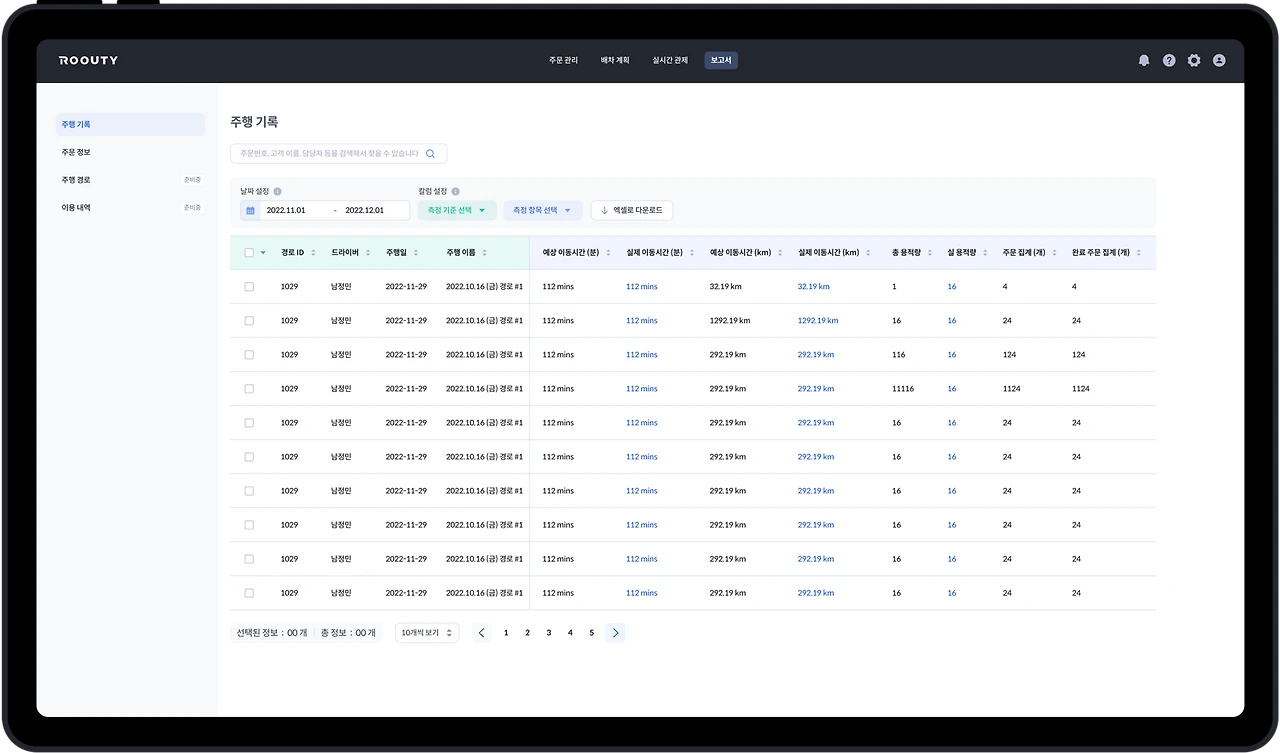The width and height of the screenshot is (1280, 753).
Task: Go to page 5
Action: (x=591, y=633)
